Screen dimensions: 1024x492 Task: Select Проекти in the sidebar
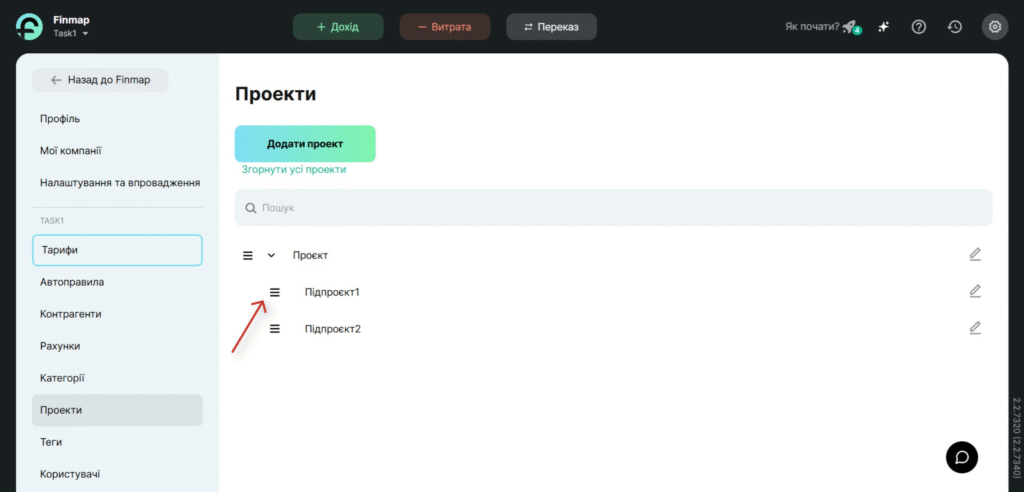point(118,410)
